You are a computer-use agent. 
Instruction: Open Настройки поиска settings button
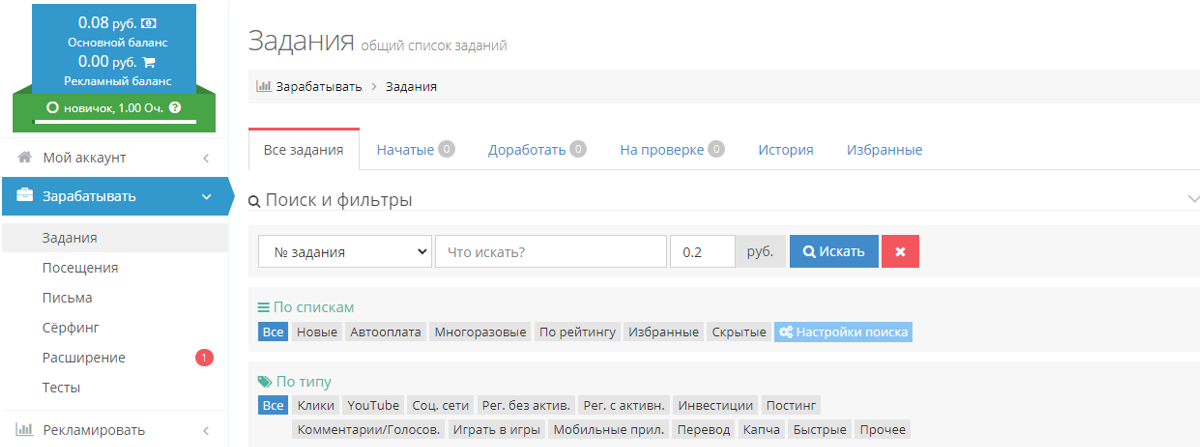(x=843, y=332)
